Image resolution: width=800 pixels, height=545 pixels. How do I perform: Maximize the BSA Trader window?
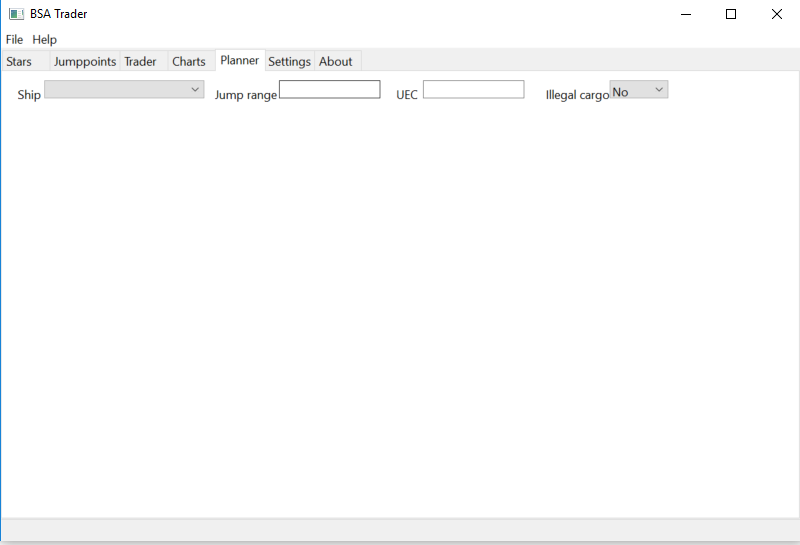tap(731, 14)
